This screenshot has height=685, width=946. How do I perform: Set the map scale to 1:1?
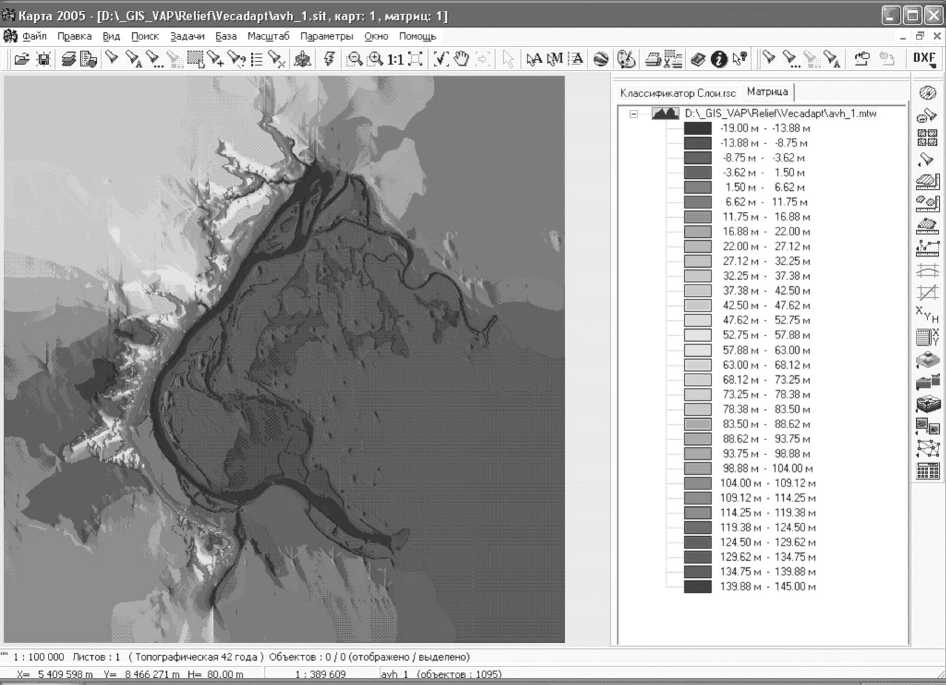coord(396,59)
